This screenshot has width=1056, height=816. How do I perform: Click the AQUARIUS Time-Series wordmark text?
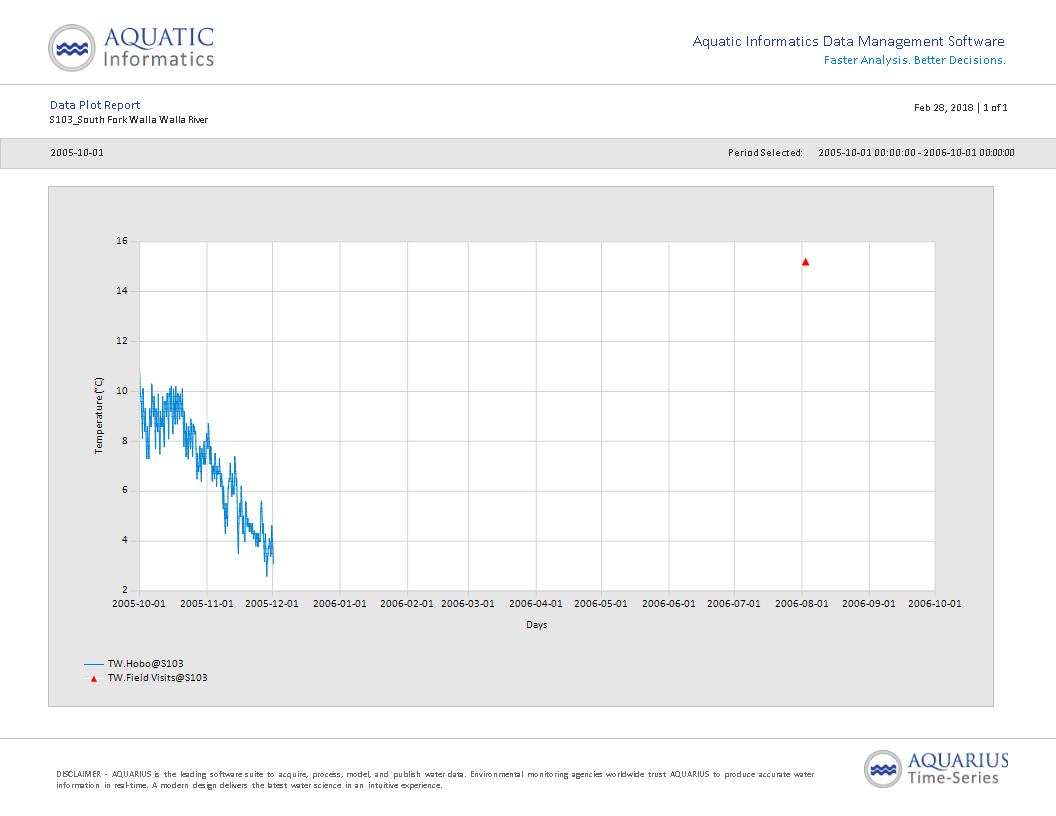click(958, 769)
